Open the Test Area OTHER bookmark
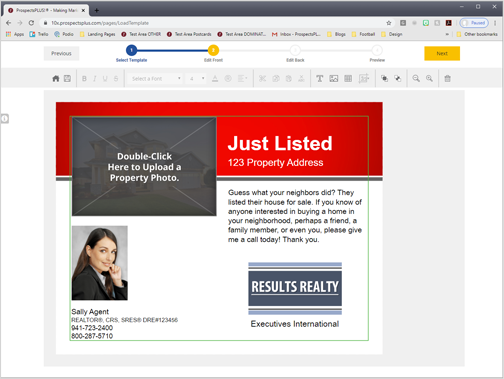 [x=141, y=34]
